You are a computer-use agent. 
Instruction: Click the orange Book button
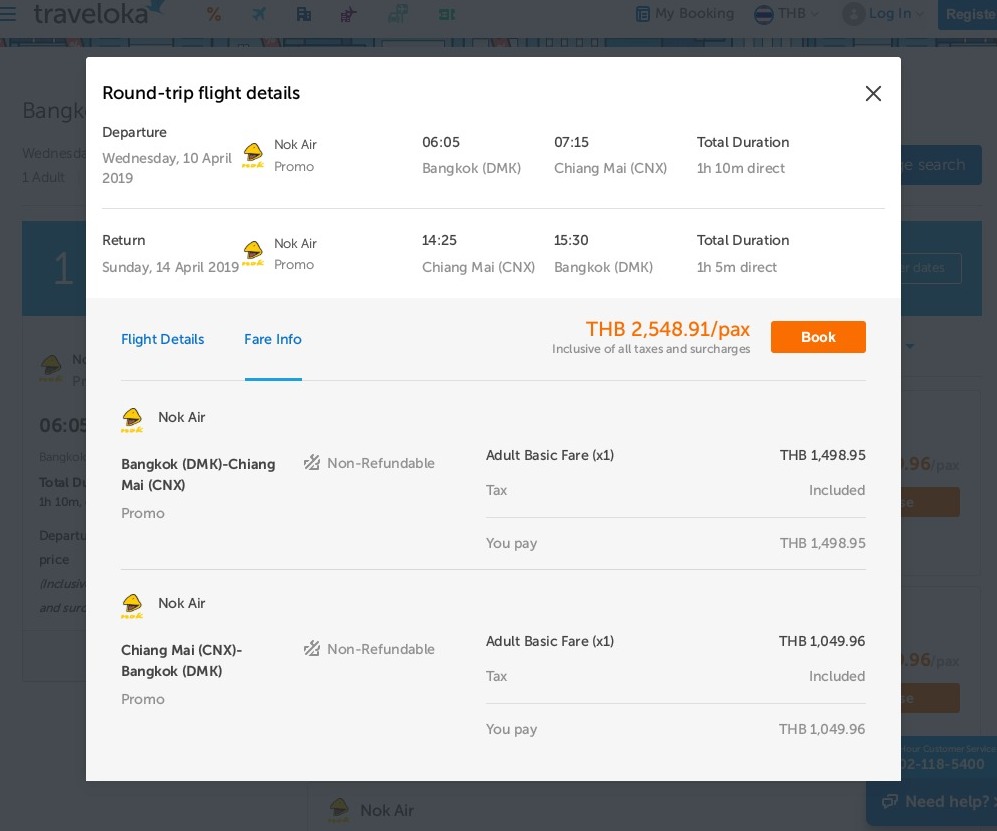tap(818, 337)
